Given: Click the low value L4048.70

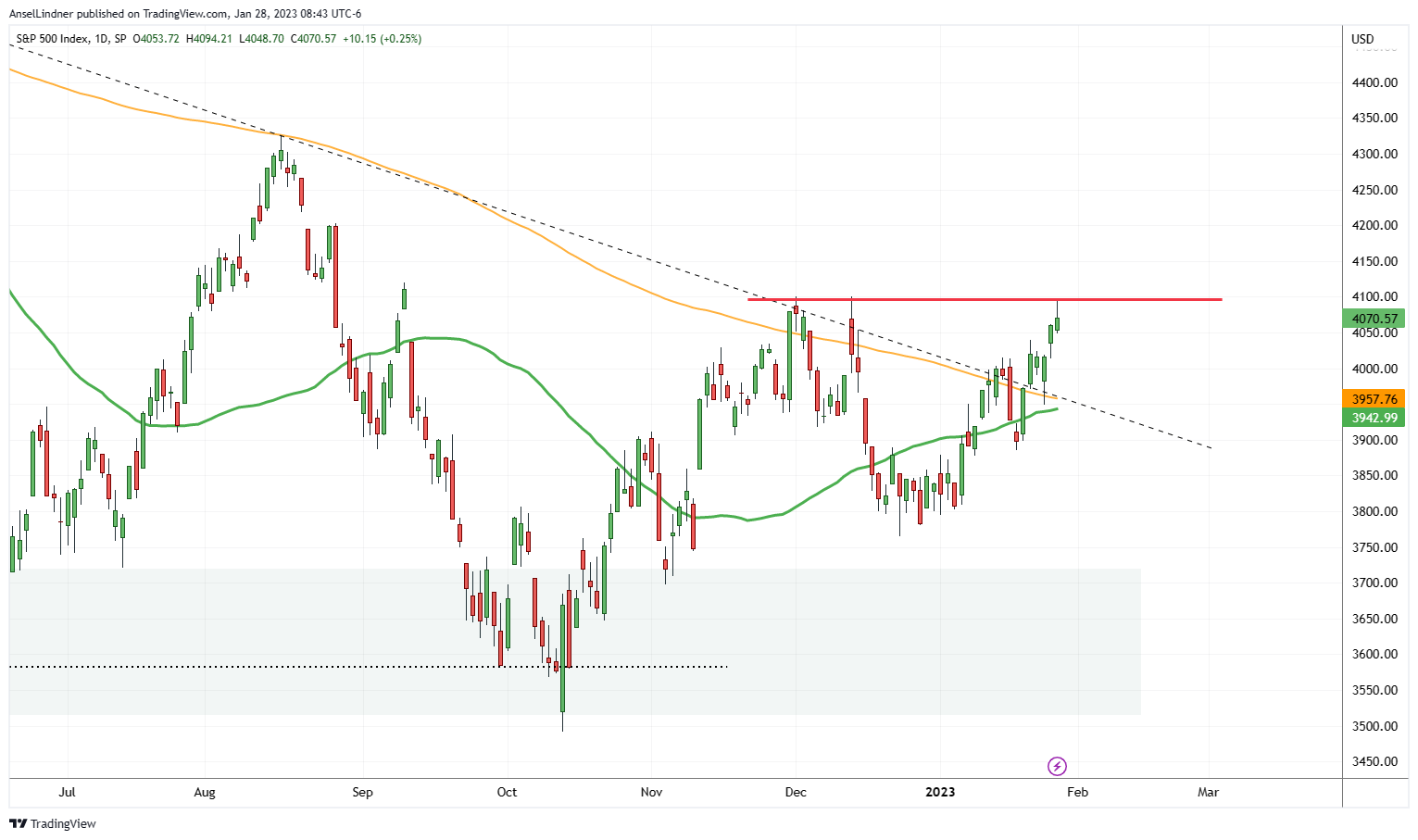Looking at the screenshot, I should 261,39.
